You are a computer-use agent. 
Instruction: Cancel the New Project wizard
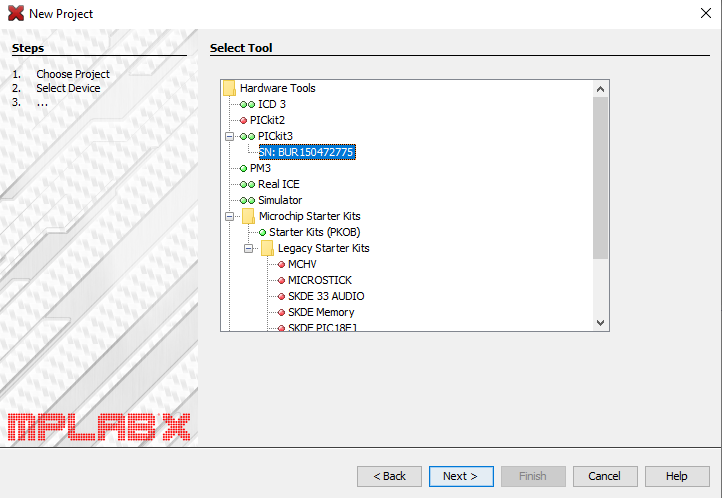[x=604, y=476]
